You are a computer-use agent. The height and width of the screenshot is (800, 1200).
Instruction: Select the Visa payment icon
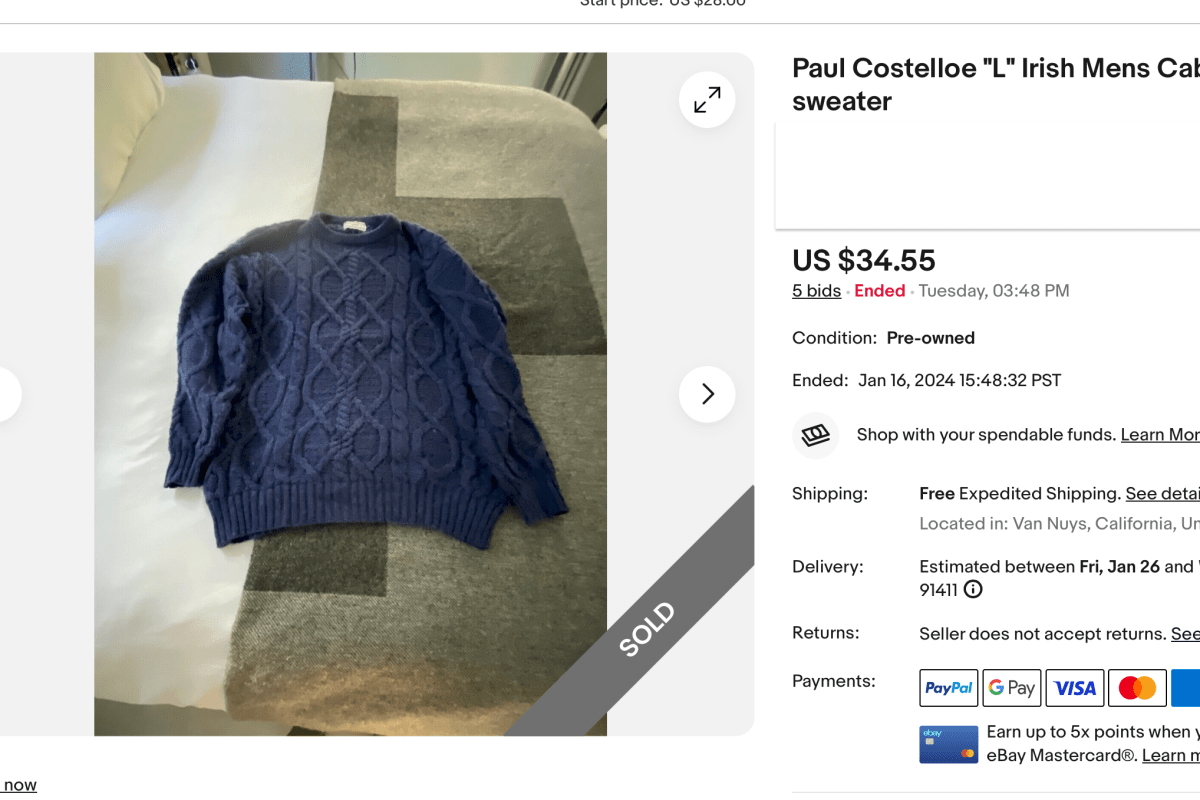1075,688
